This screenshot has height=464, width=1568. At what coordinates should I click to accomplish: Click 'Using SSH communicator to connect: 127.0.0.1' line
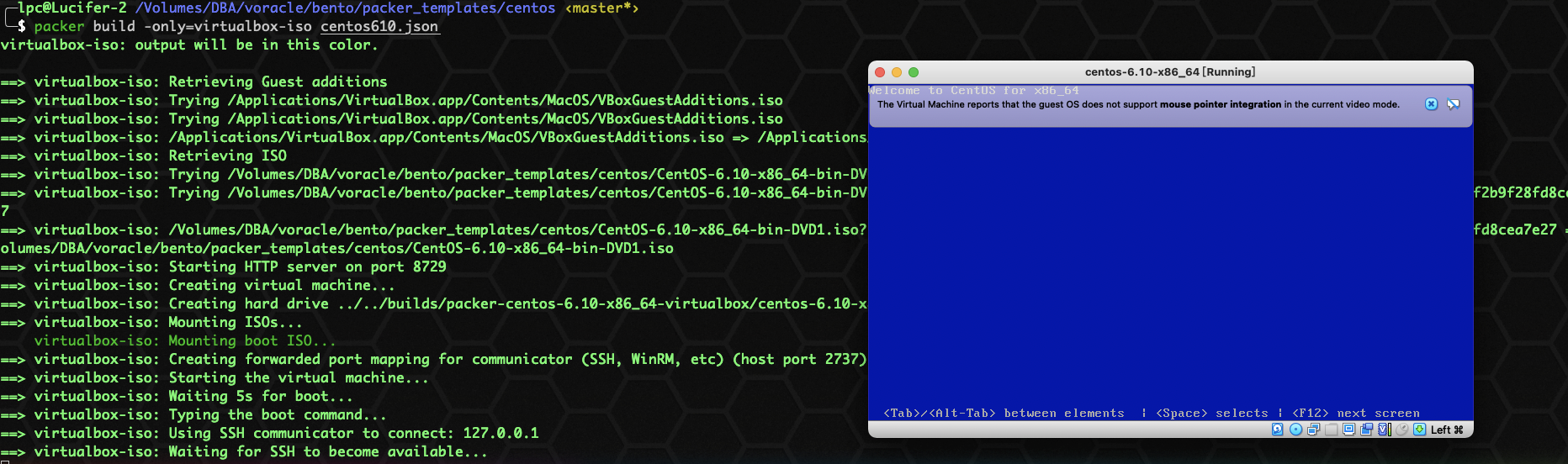269,433
